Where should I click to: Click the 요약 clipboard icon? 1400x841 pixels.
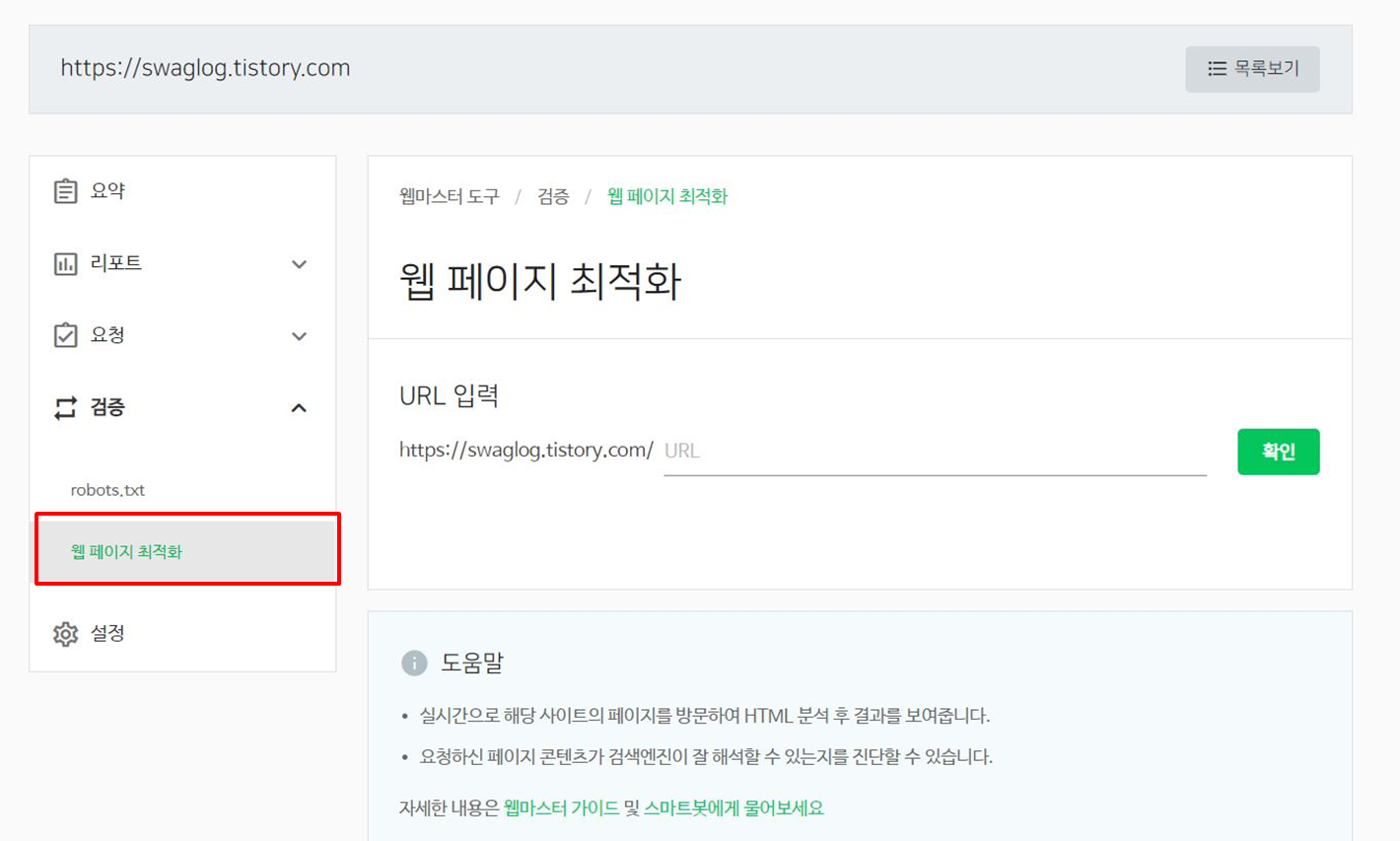click(x=65, y=190)
